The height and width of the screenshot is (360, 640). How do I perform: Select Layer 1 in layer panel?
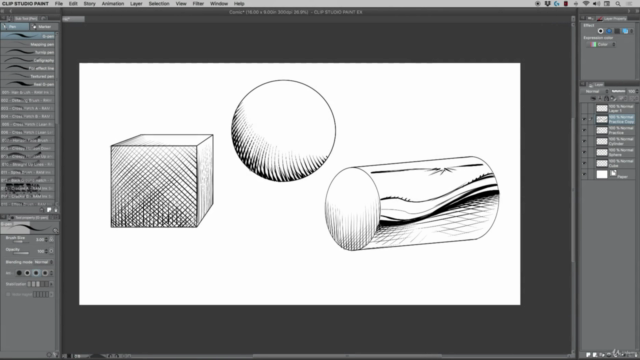coord(615,108)
